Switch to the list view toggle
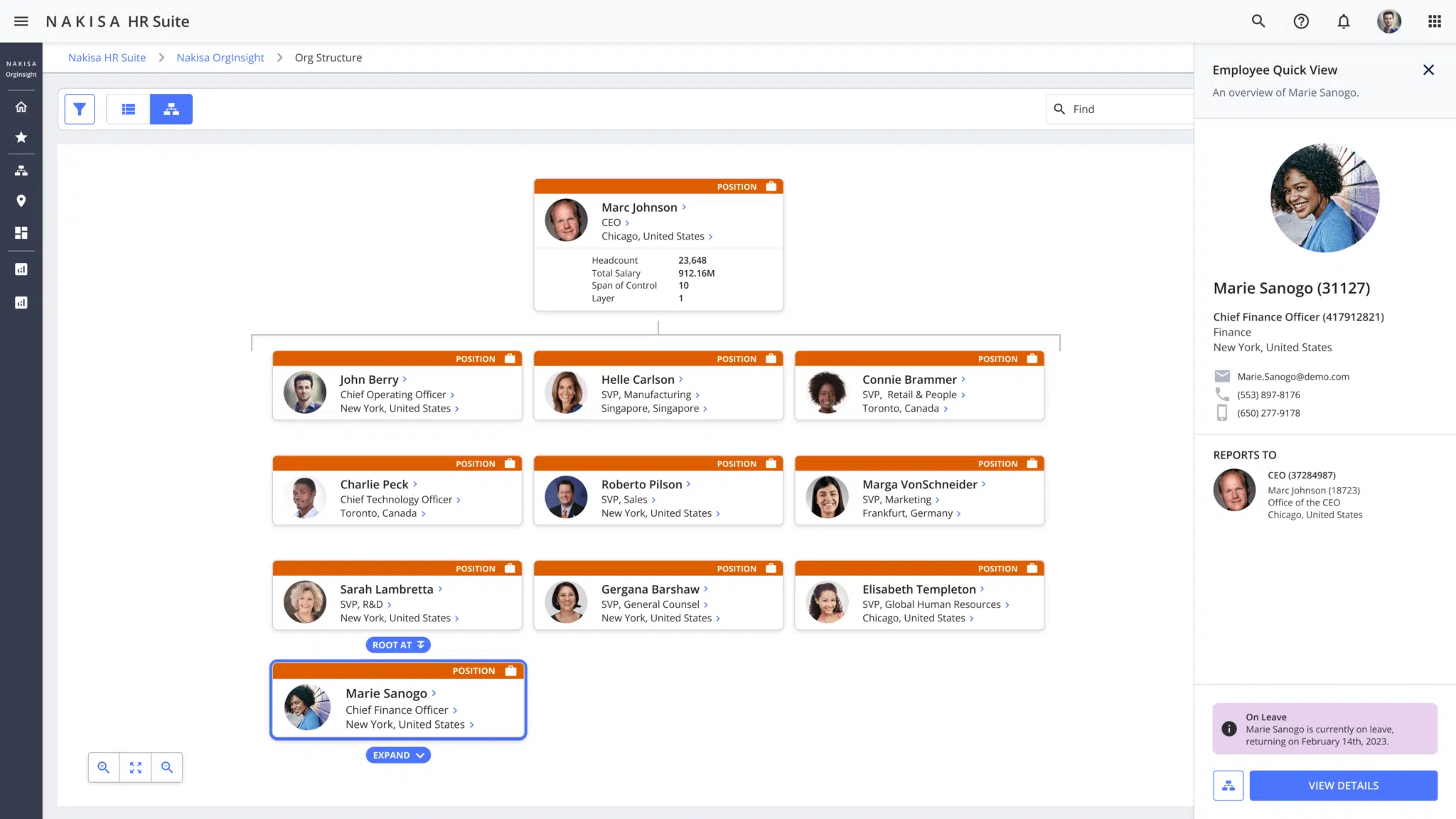1456x819 pixels. tap(129, 109)
